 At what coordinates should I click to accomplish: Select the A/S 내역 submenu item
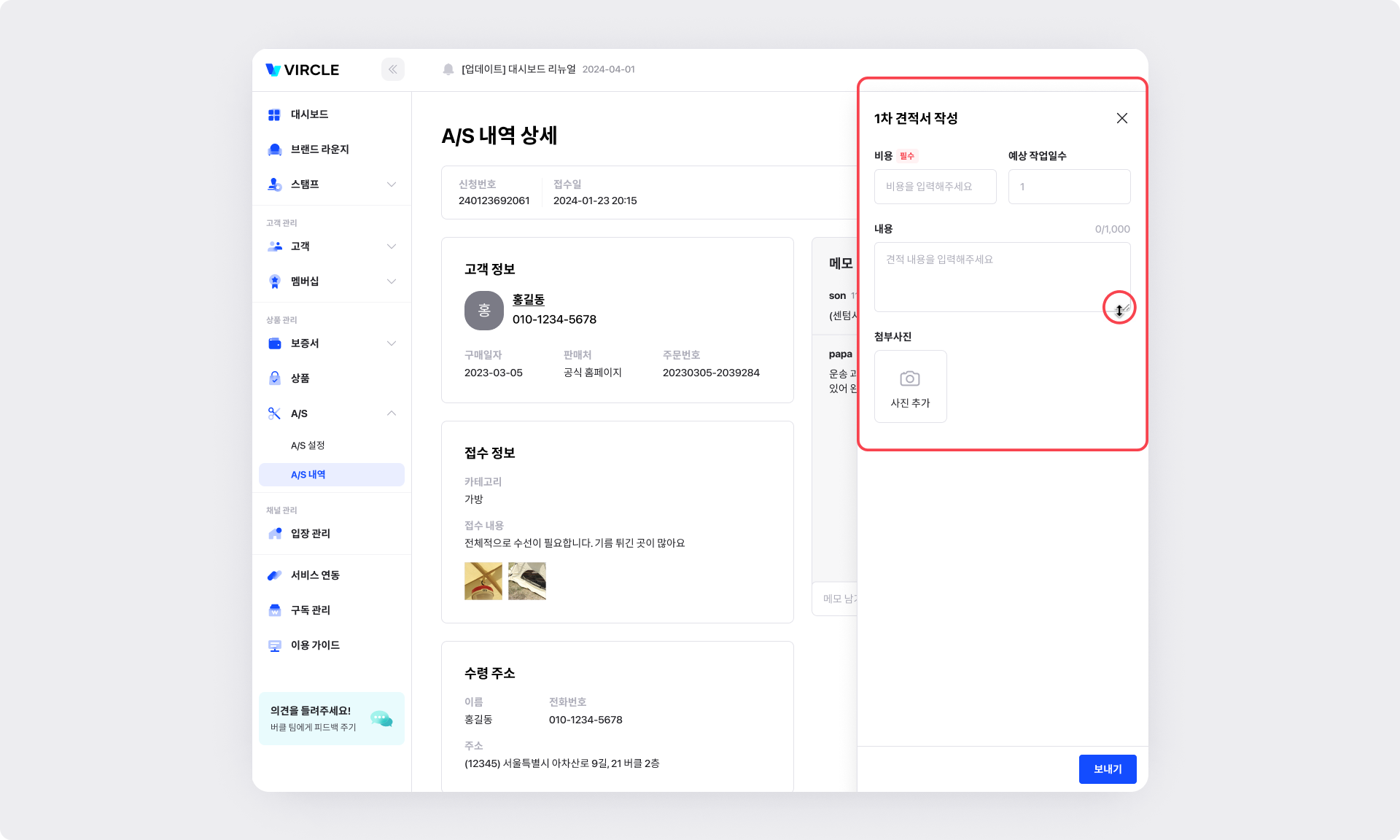point(308,475)
